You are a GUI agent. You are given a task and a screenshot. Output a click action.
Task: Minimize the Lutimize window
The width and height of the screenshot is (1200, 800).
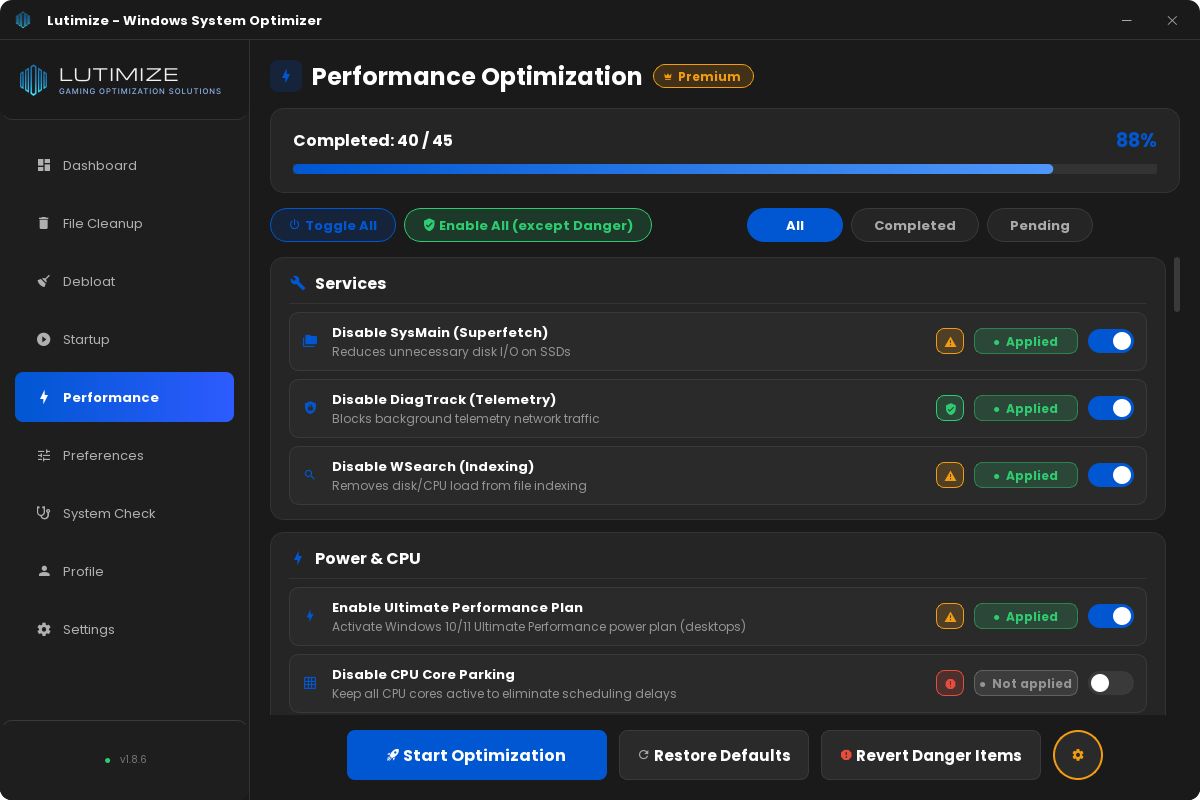(x=1127, y=20)
